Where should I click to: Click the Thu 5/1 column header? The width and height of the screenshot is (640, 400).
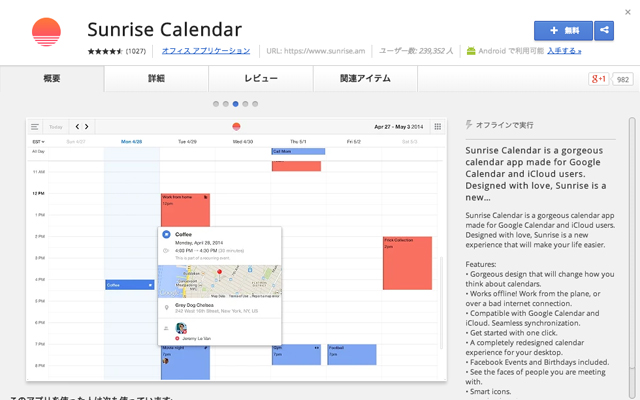pos(298,142)
